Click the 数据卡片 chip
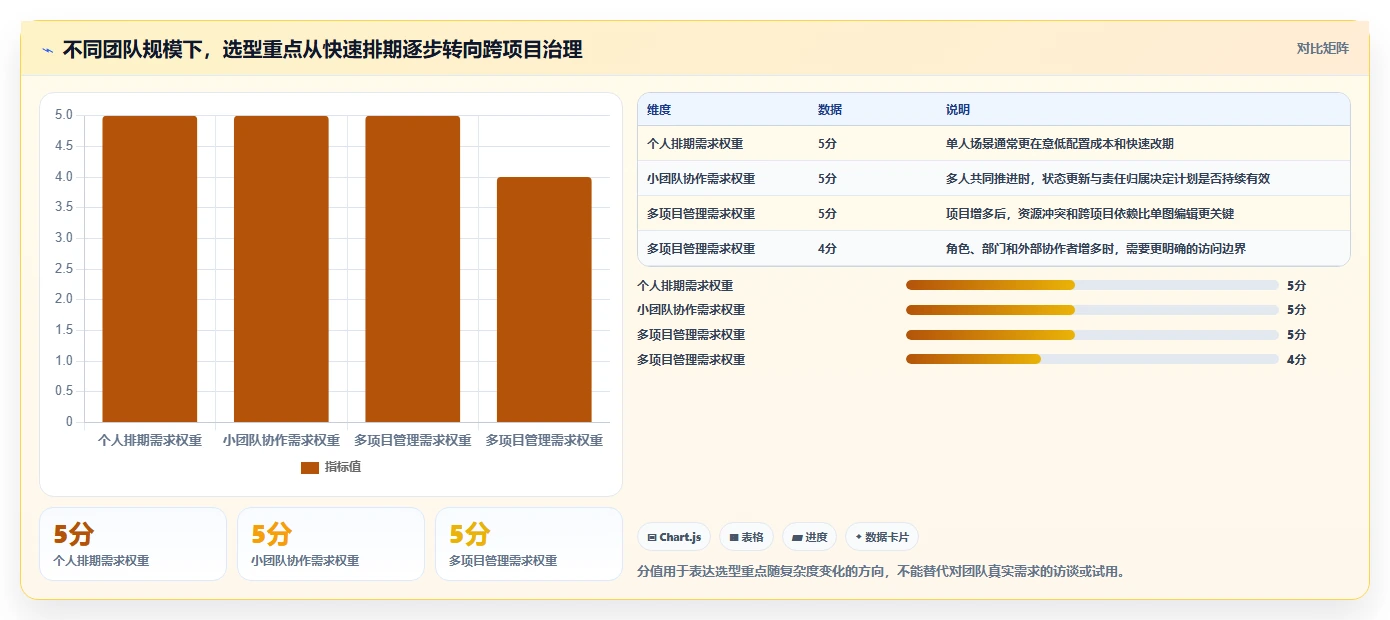 881,537
